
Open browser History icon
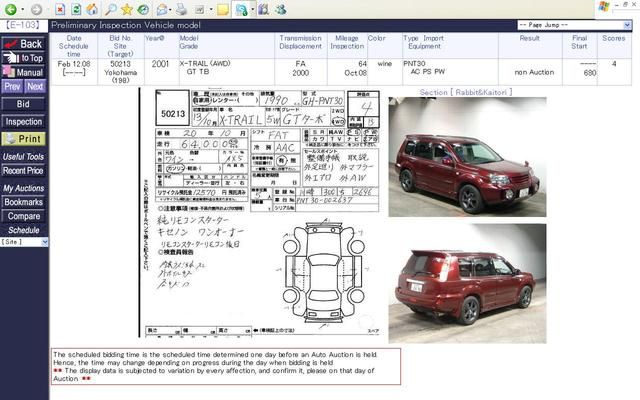143,9
